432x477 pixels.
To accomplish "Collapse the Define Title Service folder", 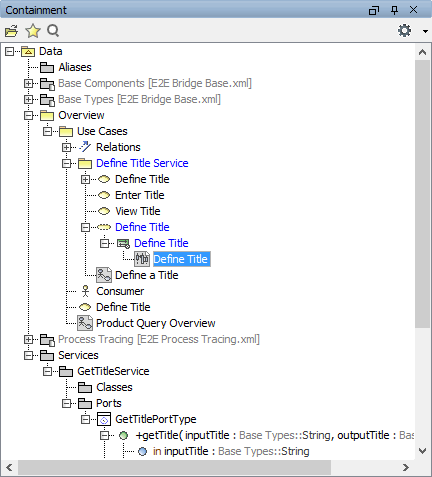I will [x=67, y=163].
